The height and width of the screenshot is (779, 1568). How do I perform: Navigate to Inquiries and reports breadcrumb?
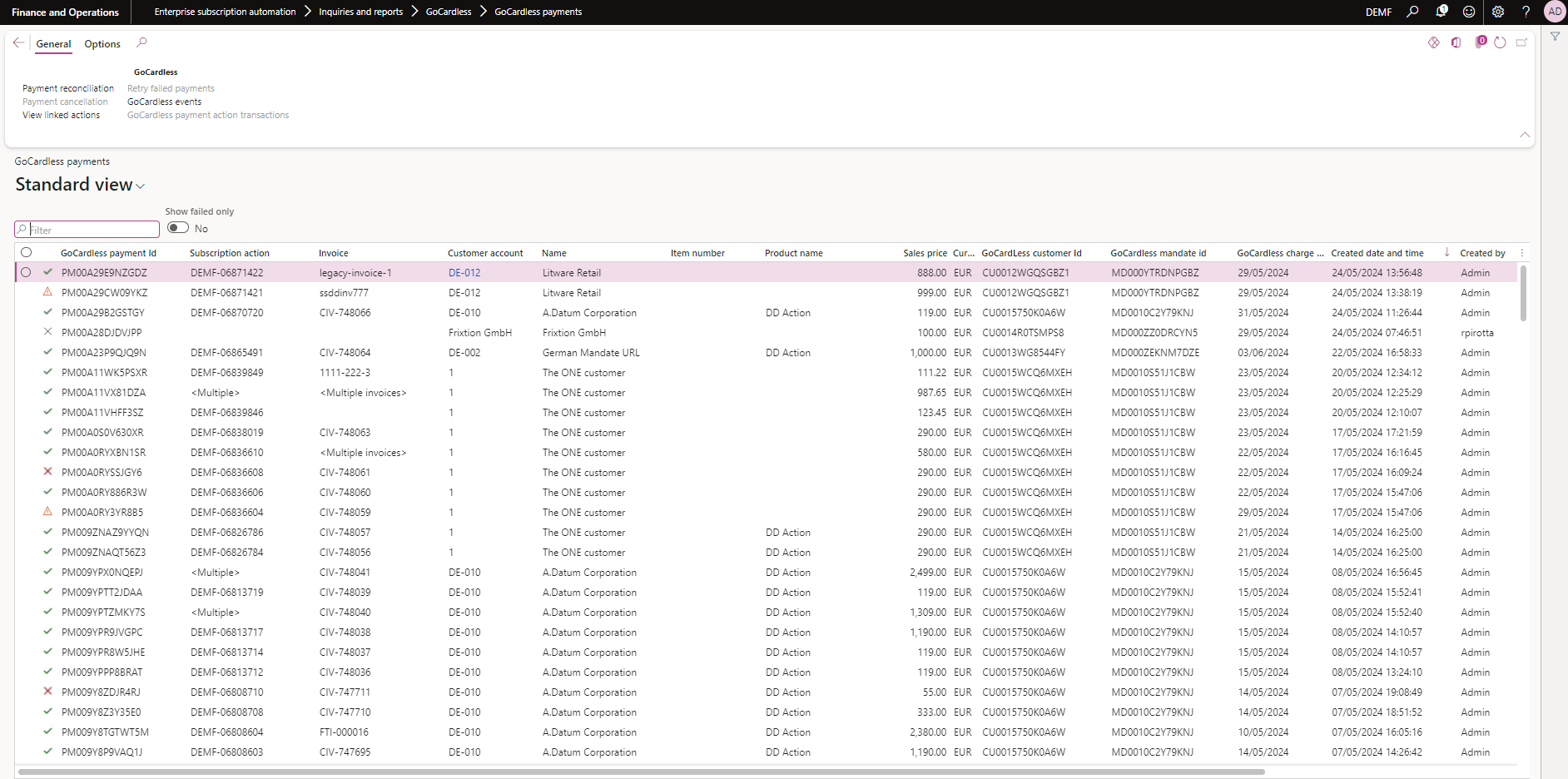pos(360,12)
